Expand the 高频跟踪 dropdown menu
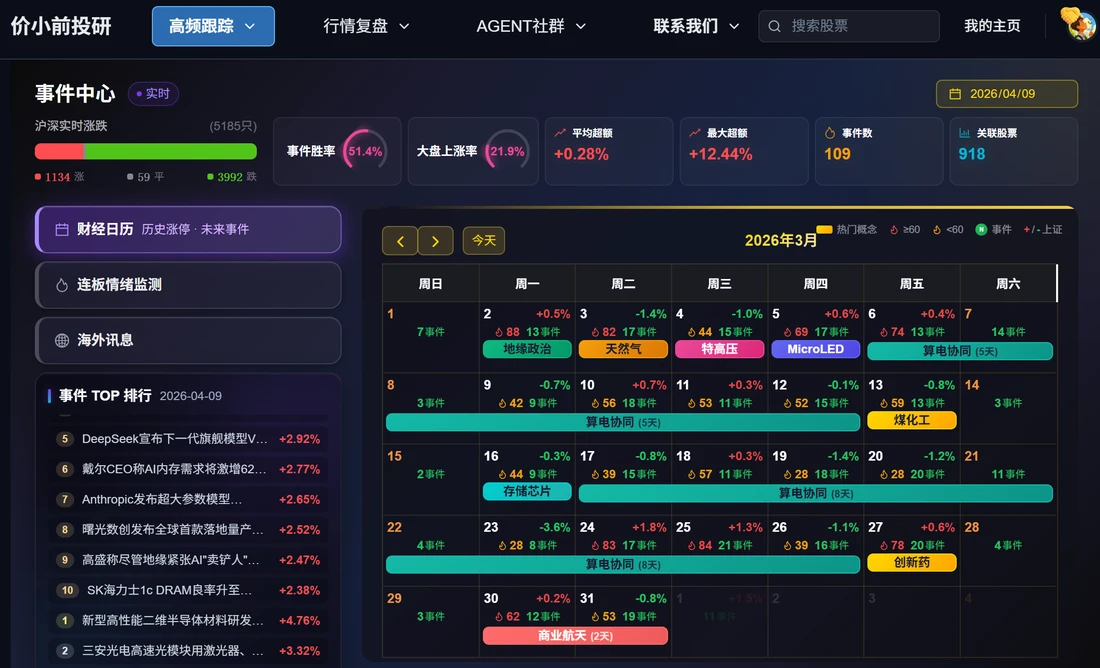This screenshot has height=668, width=1100. point(213,26)
